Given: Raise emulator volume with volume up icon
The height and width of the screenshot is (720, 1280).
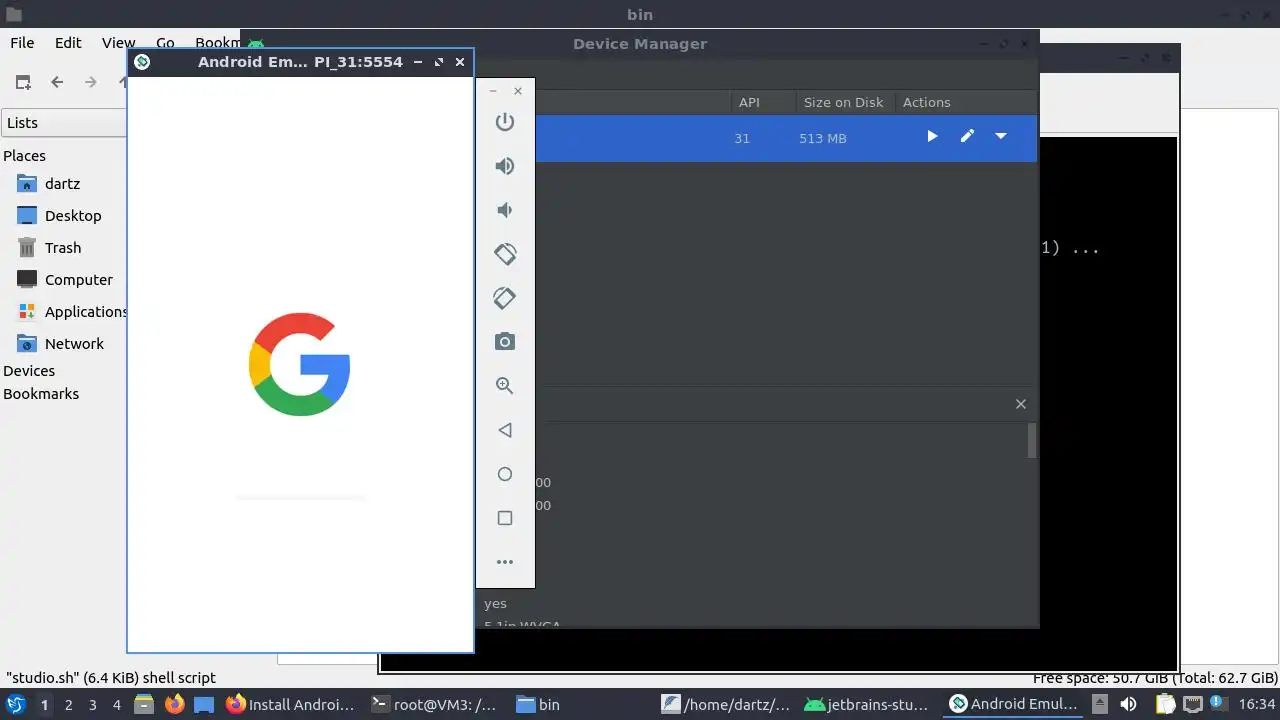Looking at the screenshot, I should (x=505, y=166).
